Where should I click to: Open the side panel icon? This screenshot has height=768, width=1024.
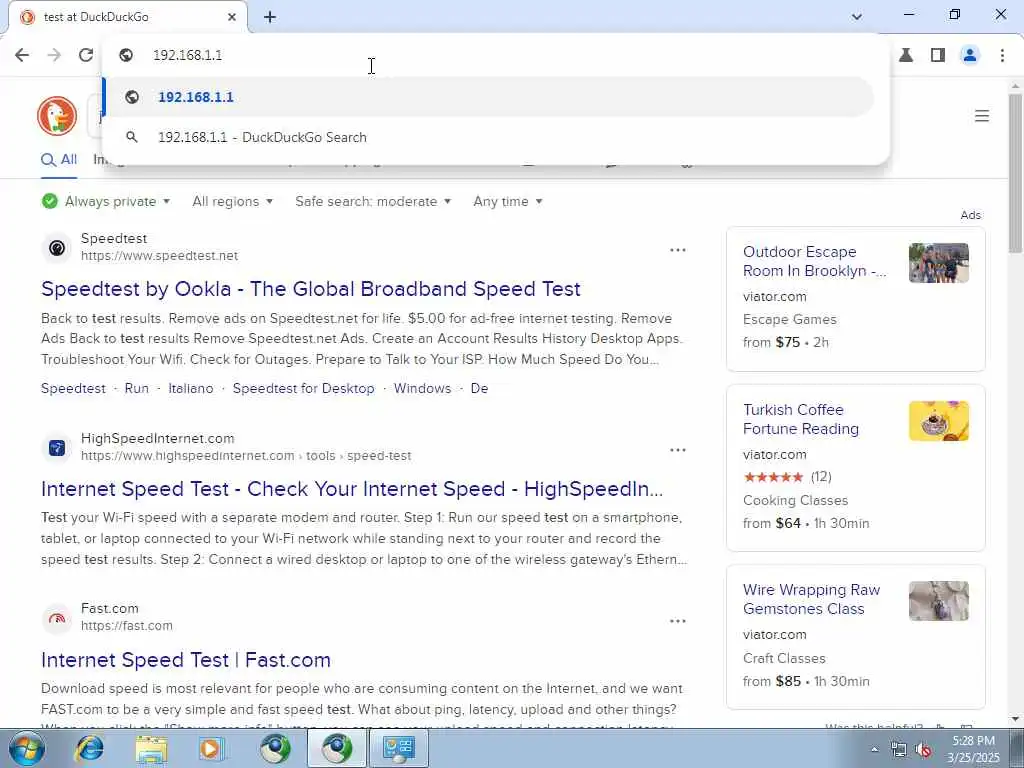tap(938, 55)
